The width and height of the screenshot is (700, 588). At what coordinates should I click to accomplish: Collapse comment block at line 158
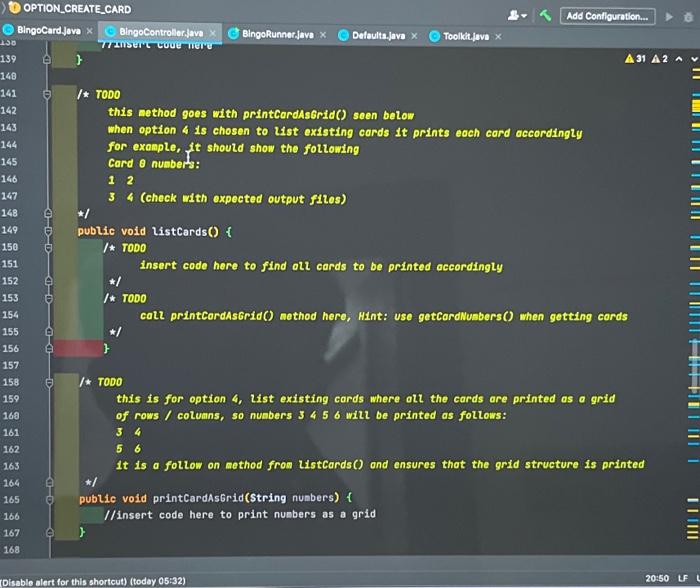click(49, 383)
